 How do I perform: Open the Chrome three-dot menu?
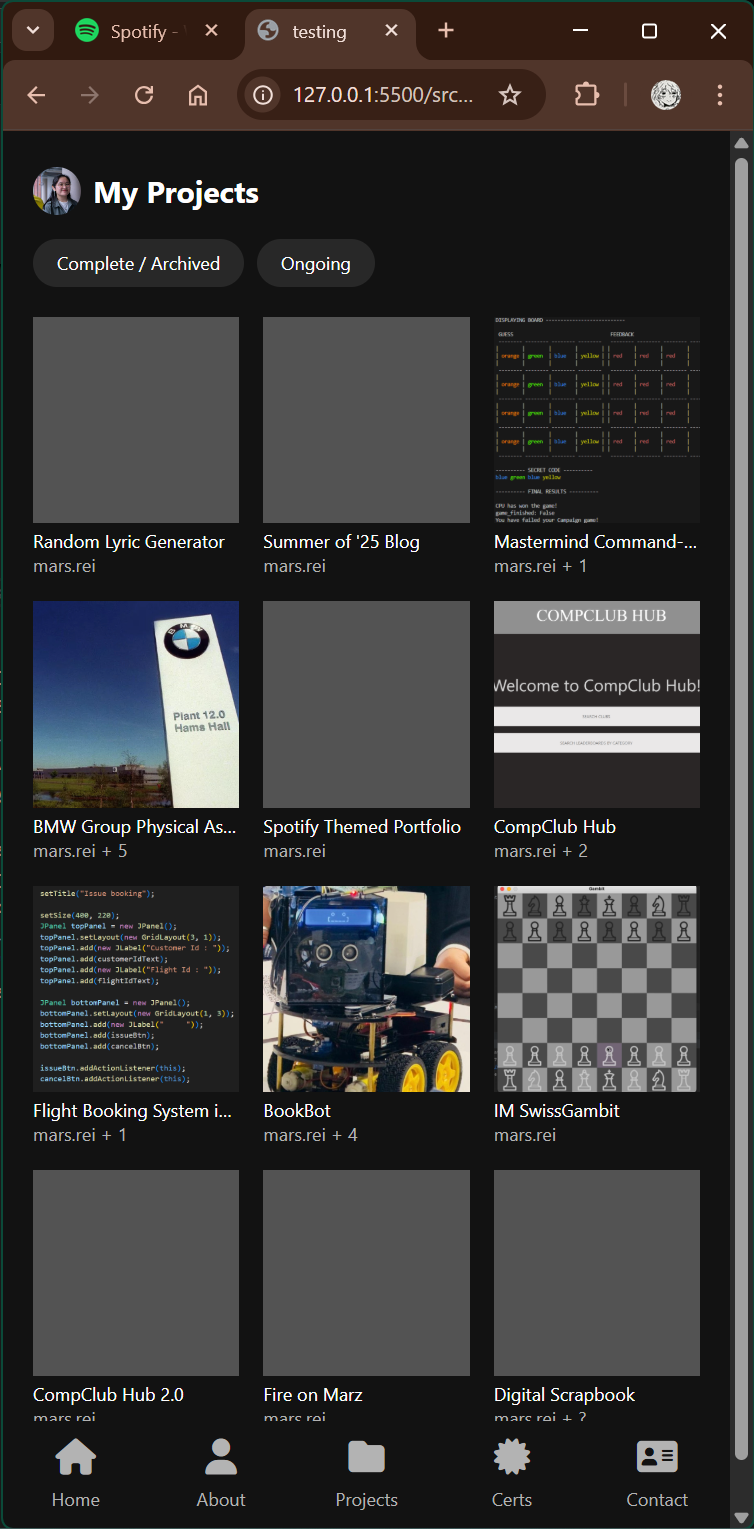(720, 95)
